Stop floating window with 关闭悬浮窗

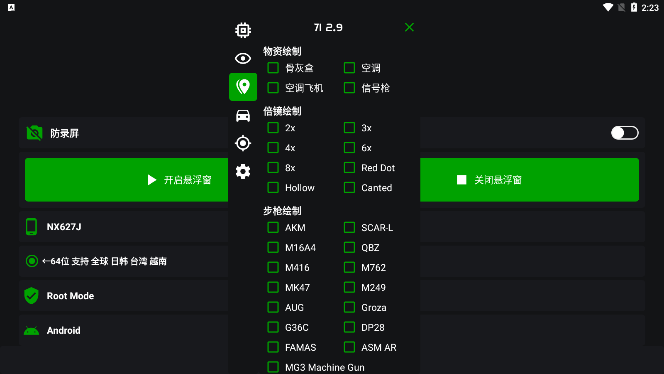(529, 180)
